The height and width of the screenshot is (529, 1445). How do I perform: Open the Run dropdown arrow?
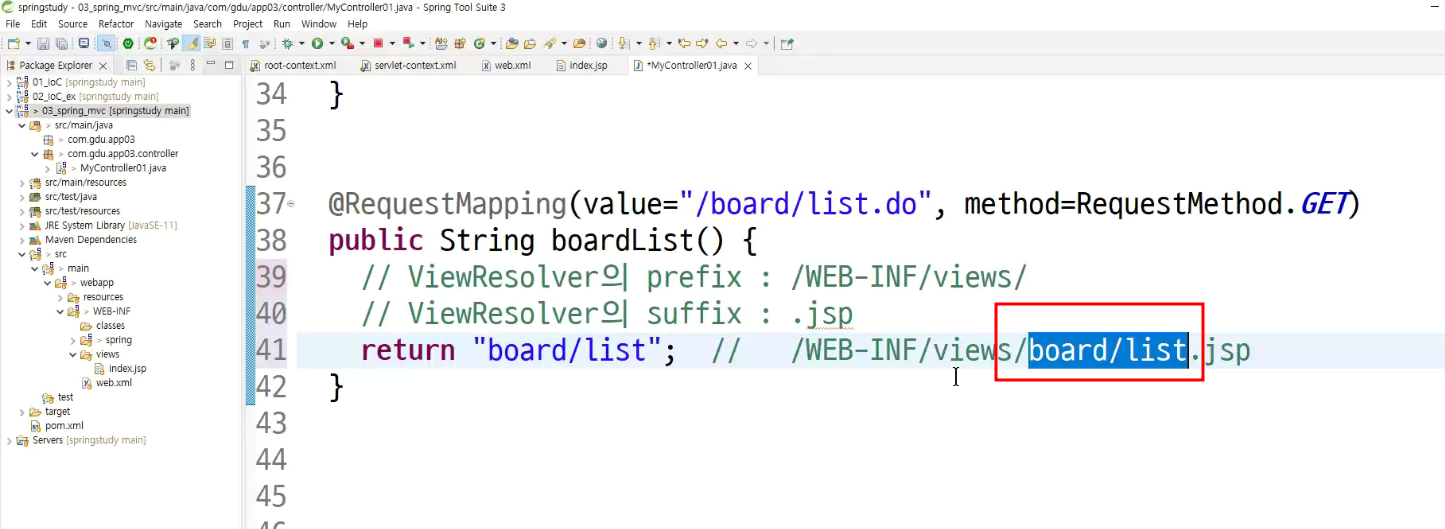pyautogui.click(x=332, y=43)
